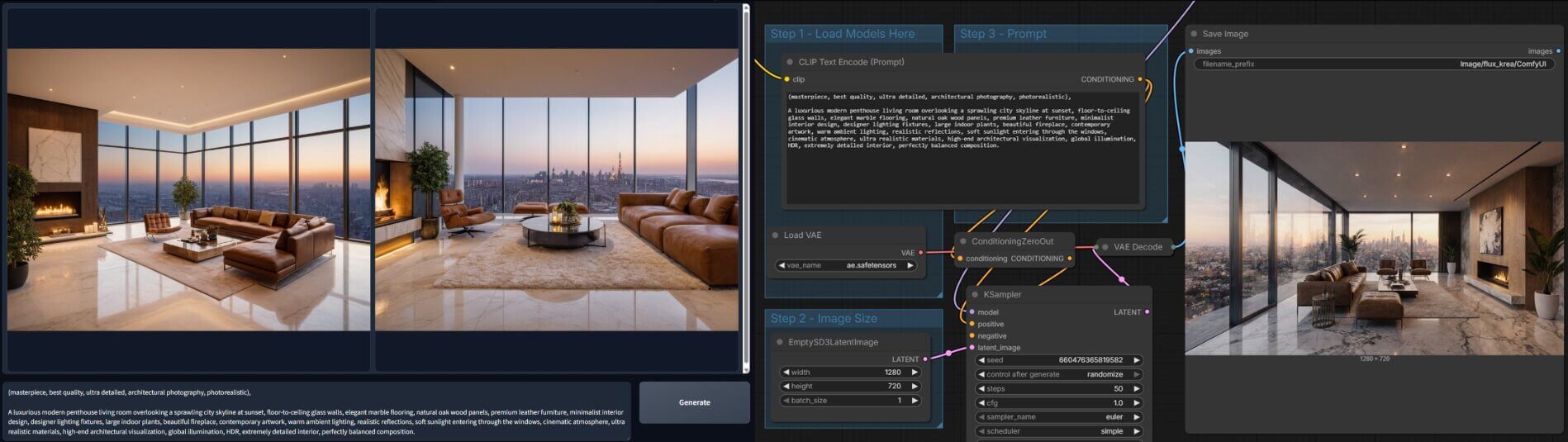Select the Step 1 - Load Models Here group title
Viewport: 1568px width, 442px height.
click(842, 34)
